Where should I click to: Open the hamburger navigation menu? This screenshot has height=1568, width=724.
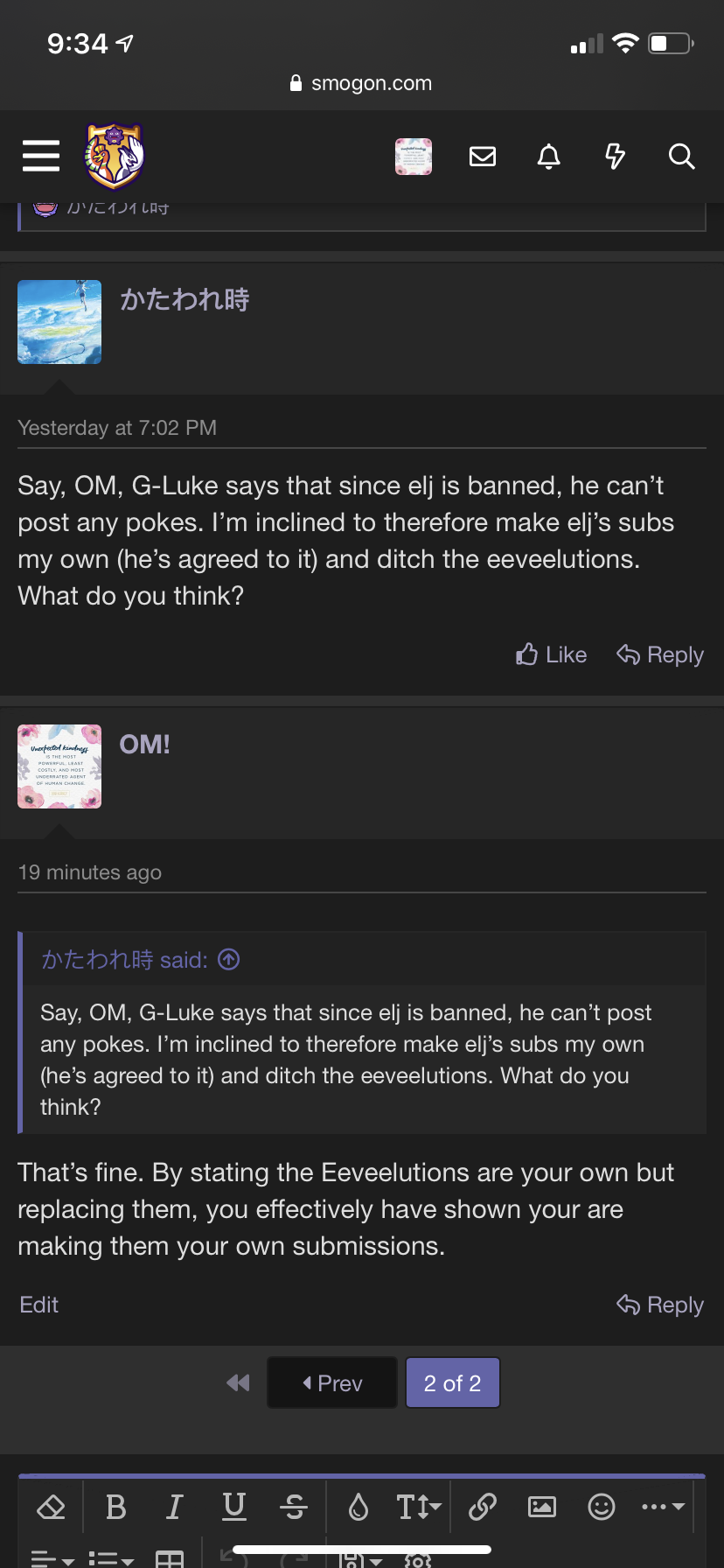[41, 157]
